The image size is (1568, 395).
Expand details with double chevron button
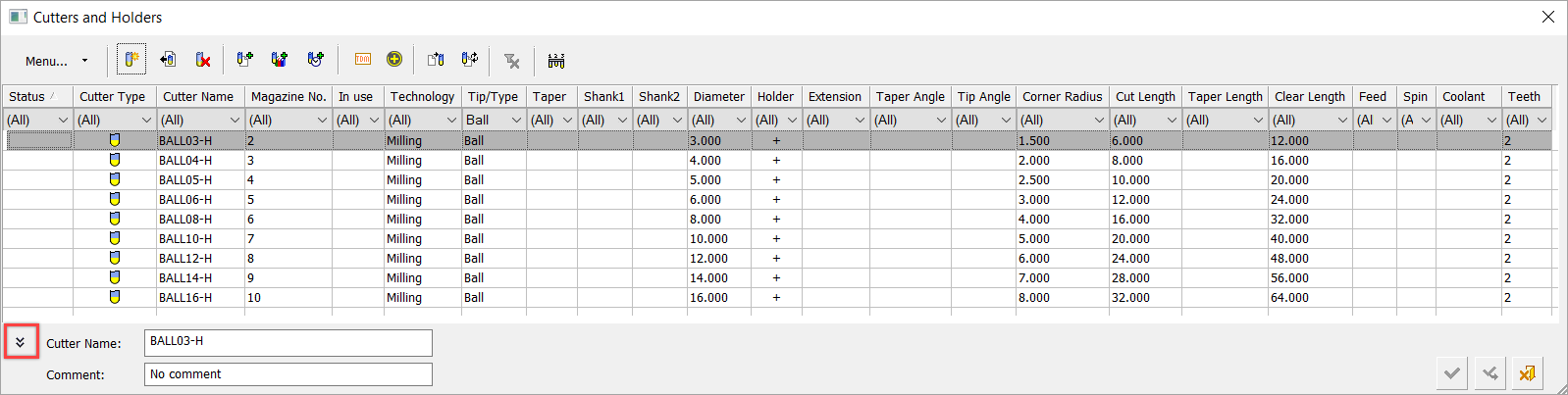[21, 342]
